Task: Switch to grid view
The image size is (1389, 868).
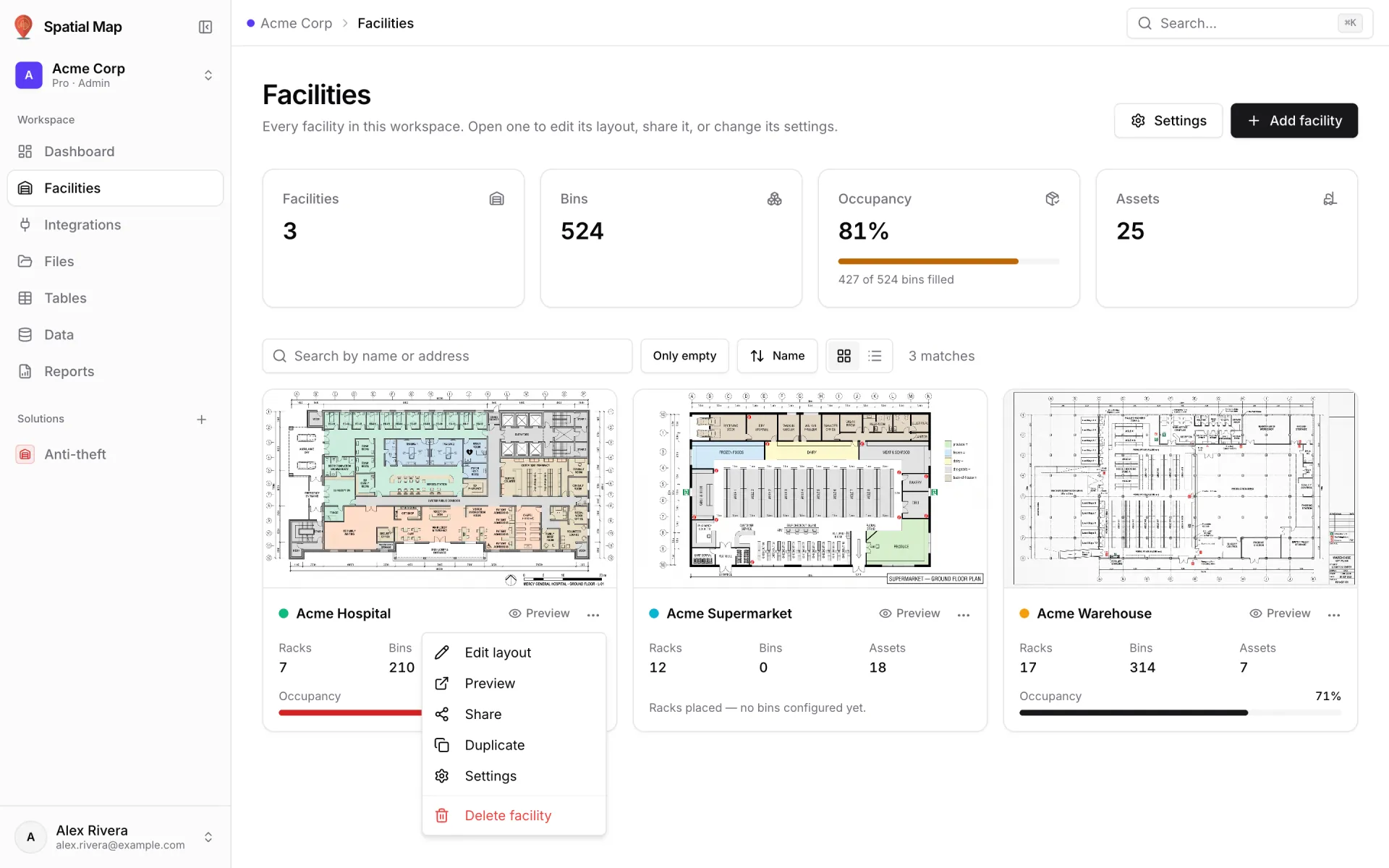Action: pyautogui.click(x=844, y=356)
